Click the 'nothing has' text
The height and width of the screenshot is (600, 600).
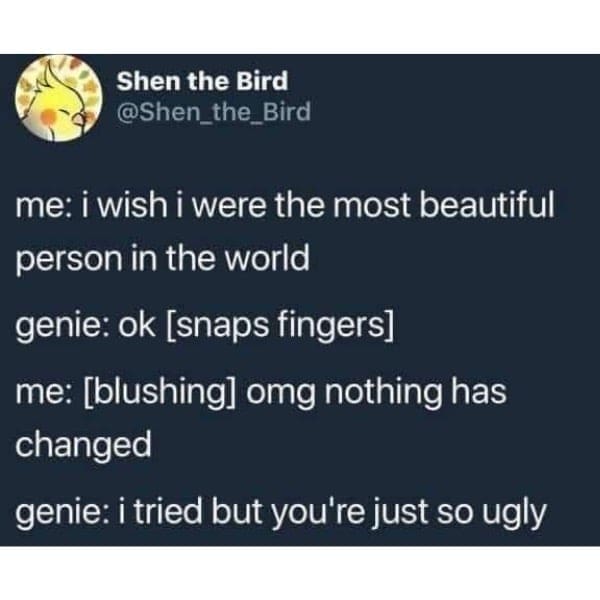(x=416, y=393)
